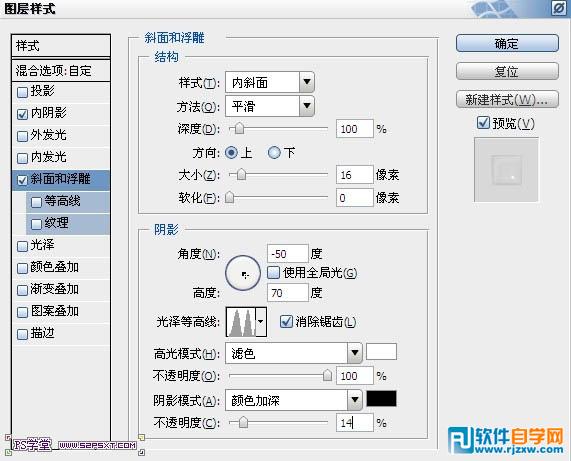Open the 样式 style dropdown 内斜面
The height and width of the screenshot is (461, 571).
tap(270, 82)
